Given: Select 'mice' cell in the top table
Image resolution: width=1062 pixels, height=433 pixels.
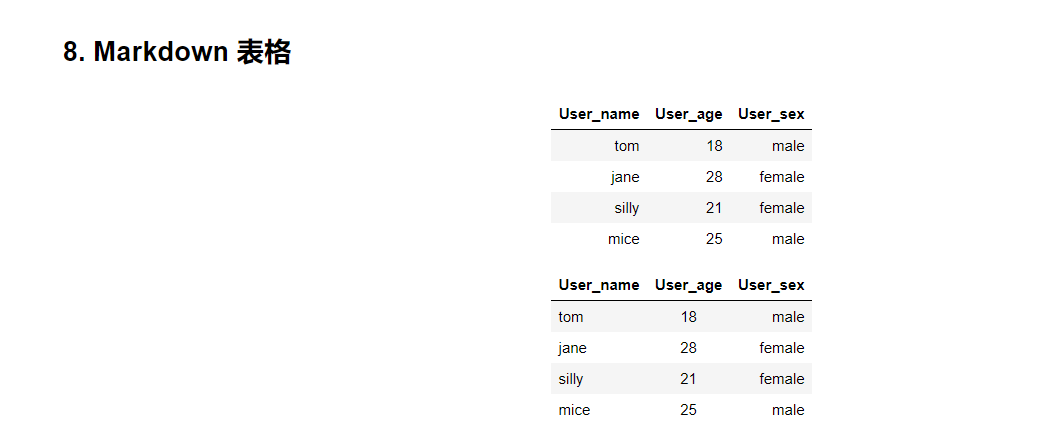Looking at the screenshot, I should pyautogui.click(x=623, y=239).
